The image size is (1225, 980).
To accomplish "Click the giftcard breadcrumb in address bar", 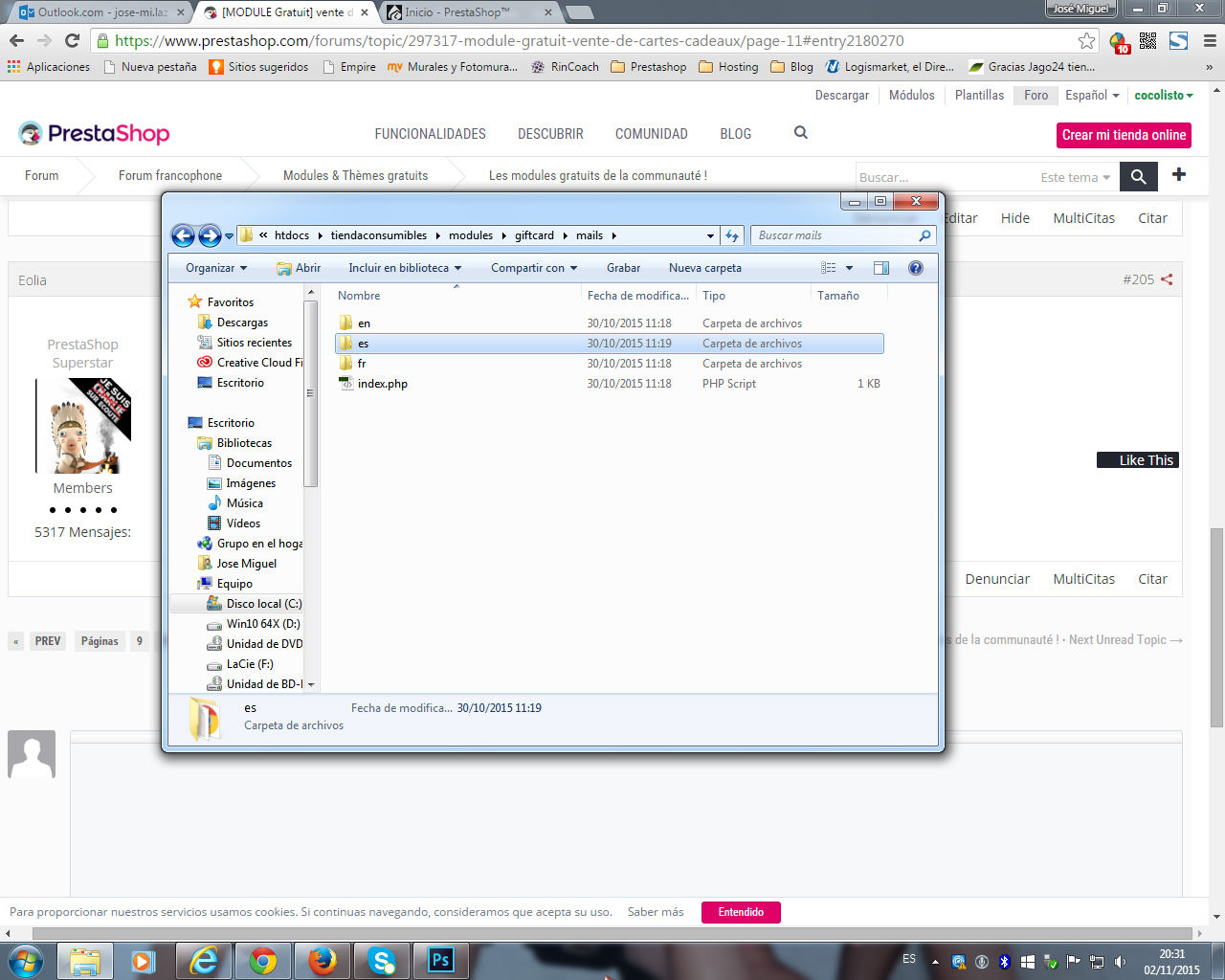I will point(534,235).
